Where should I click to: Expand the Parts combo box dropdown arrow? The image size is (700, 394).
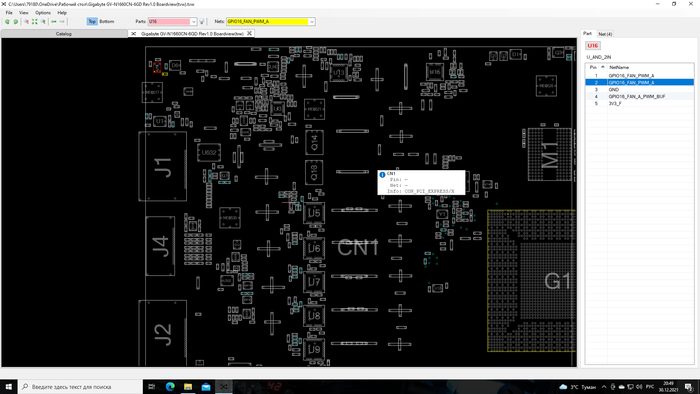click(193, 21)
